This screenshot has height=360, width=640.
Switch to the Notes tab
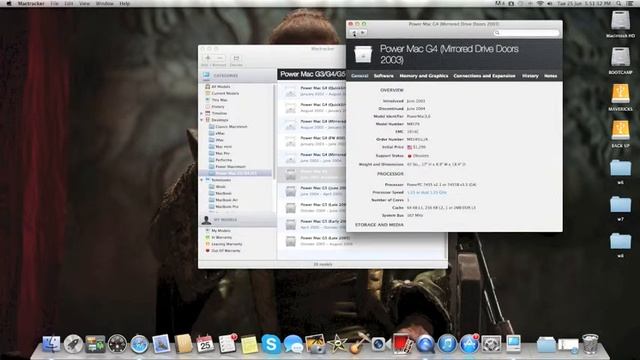click(551, 76)
